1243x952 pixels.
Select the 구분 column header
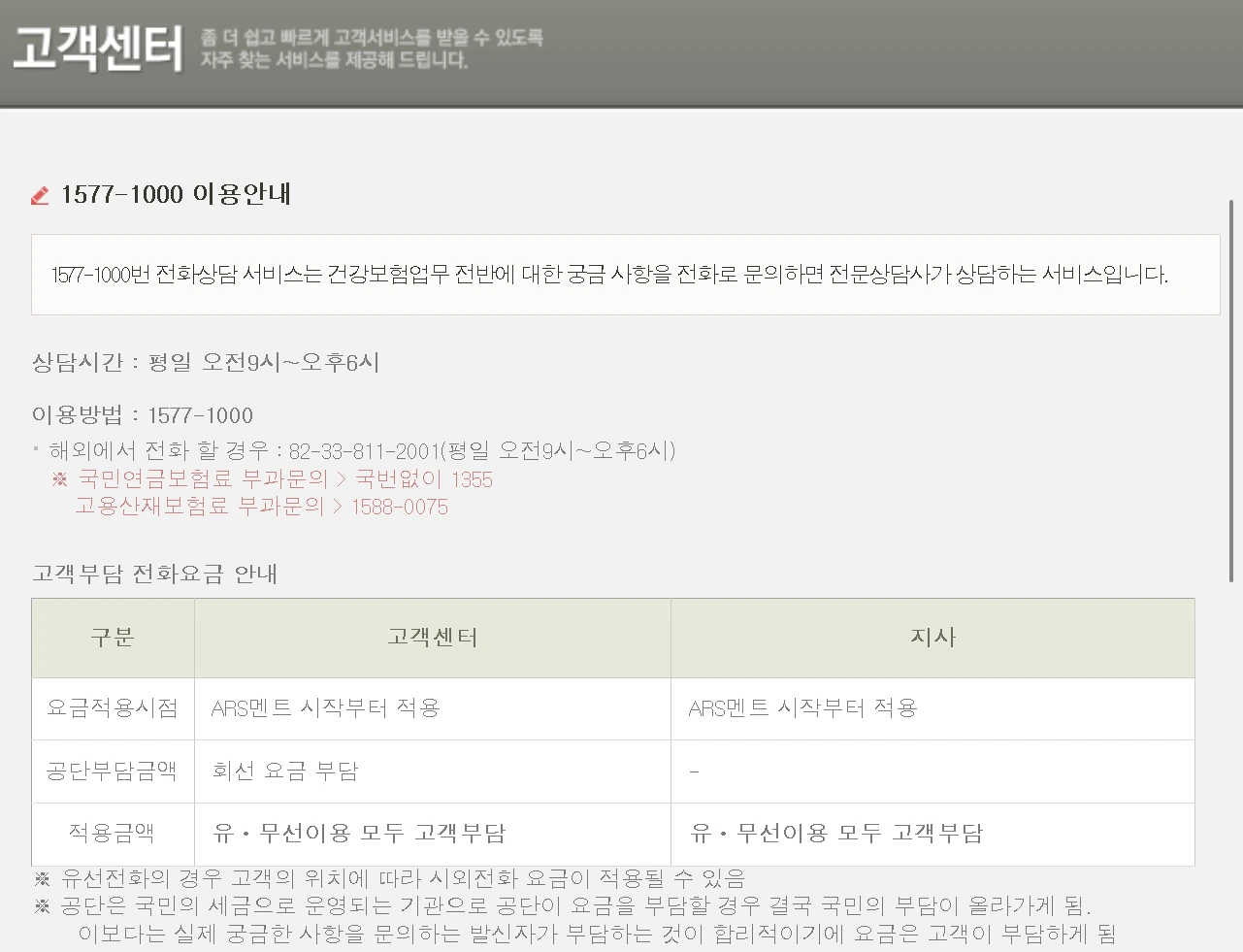[x=113, y=638]
